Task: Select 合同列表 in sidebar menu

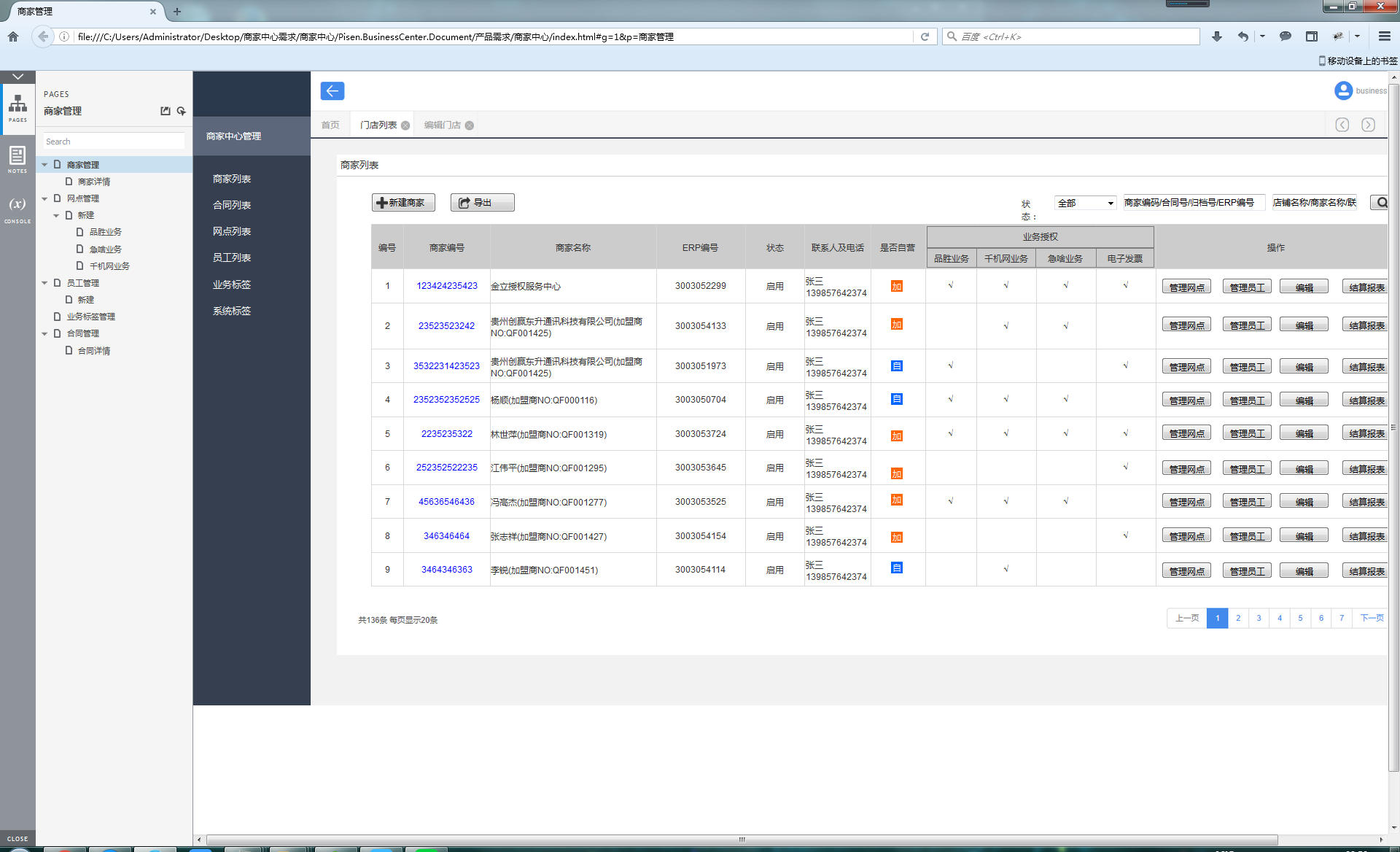Action: (x=232, y=205)
